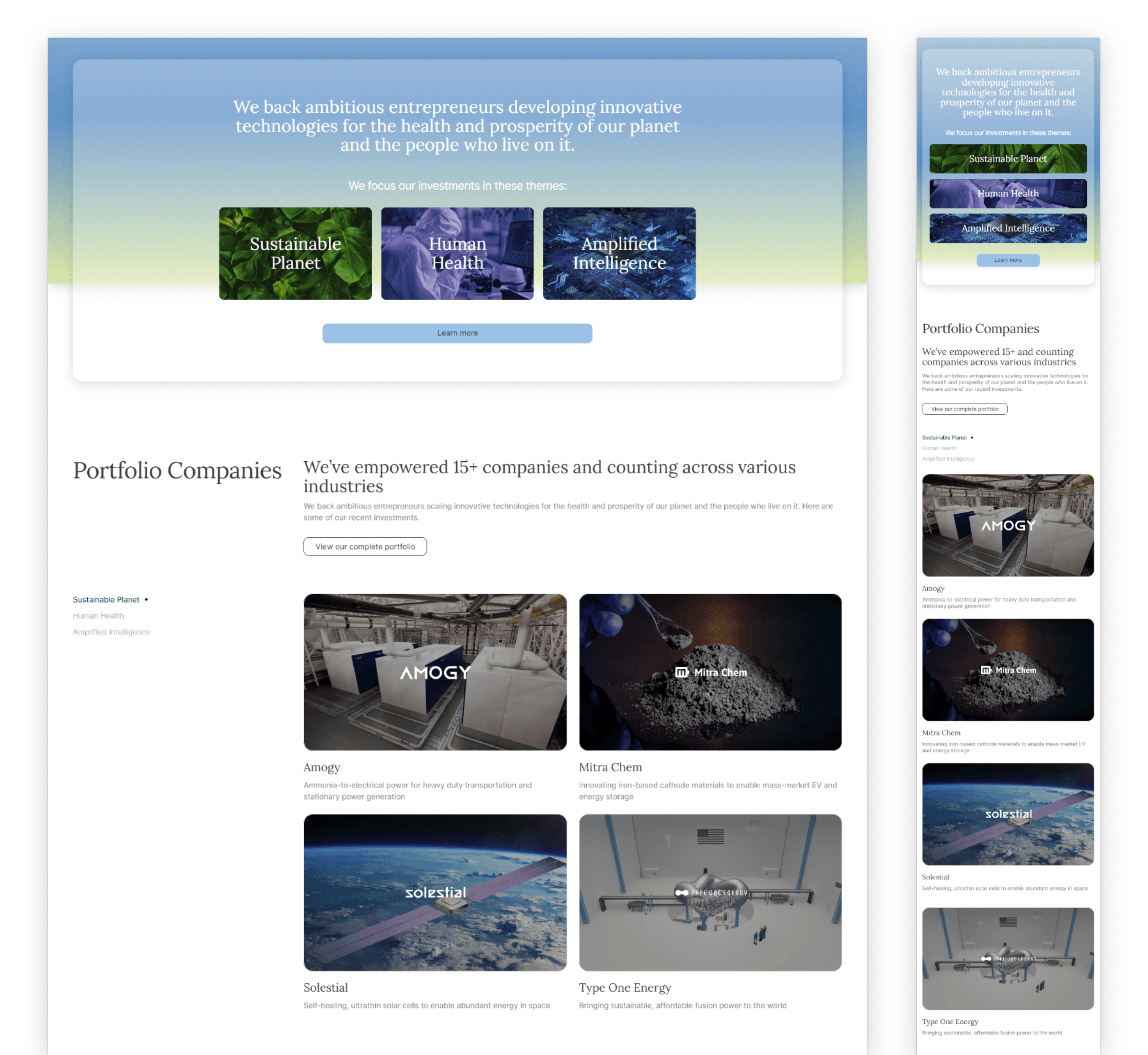Click the desktop Amplified Intelligence theme card
This screenshot has height=1055, width=1148.
(620, 254)
